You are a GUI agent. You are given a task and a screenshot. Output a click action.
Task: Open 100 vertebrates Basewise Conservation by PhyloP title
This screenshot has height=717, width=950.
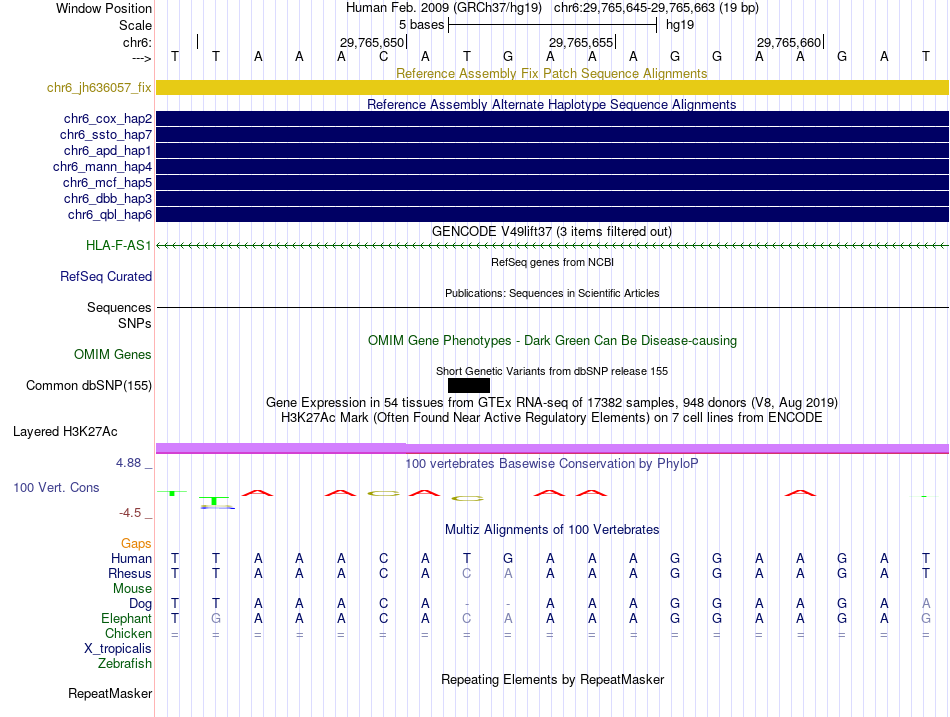(552, 464)
